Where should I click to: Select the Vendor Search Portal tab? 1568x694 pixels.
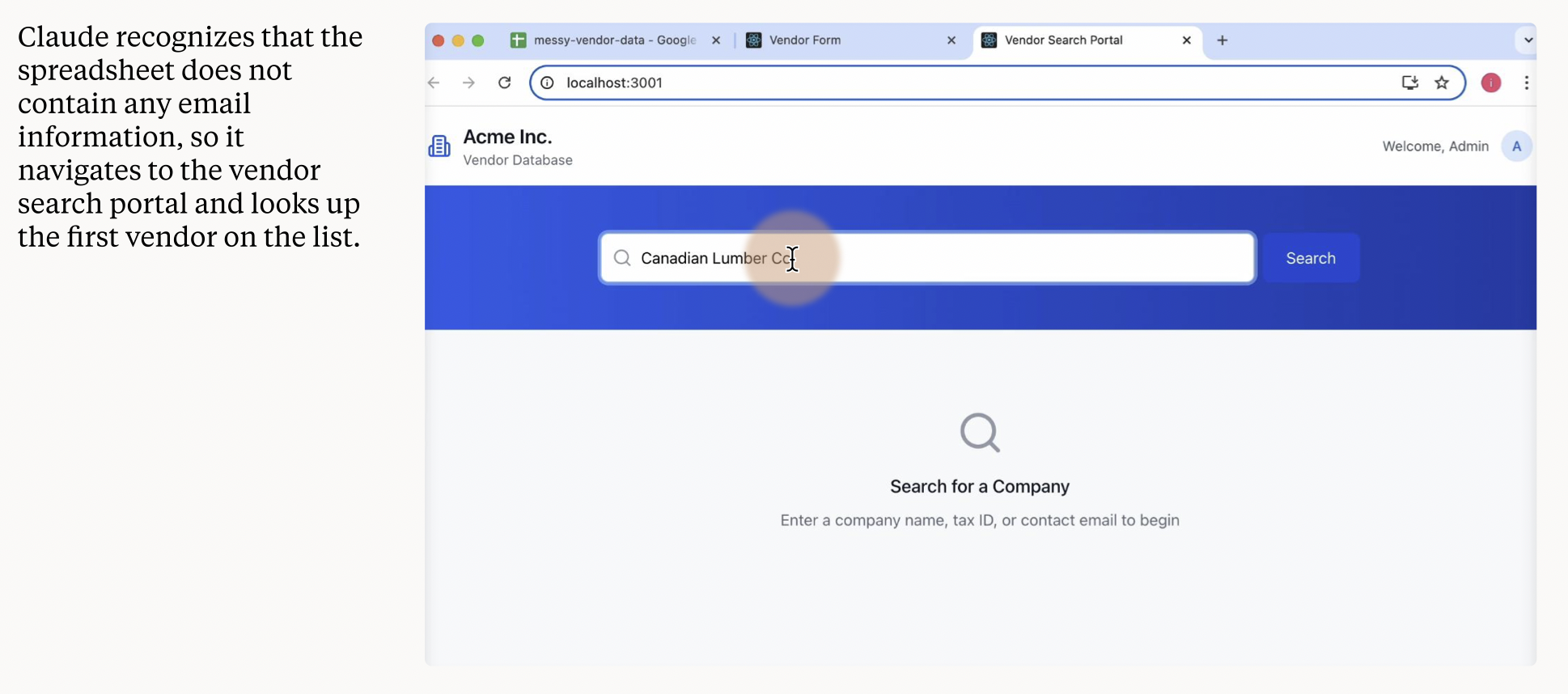tap(1076, 40)
